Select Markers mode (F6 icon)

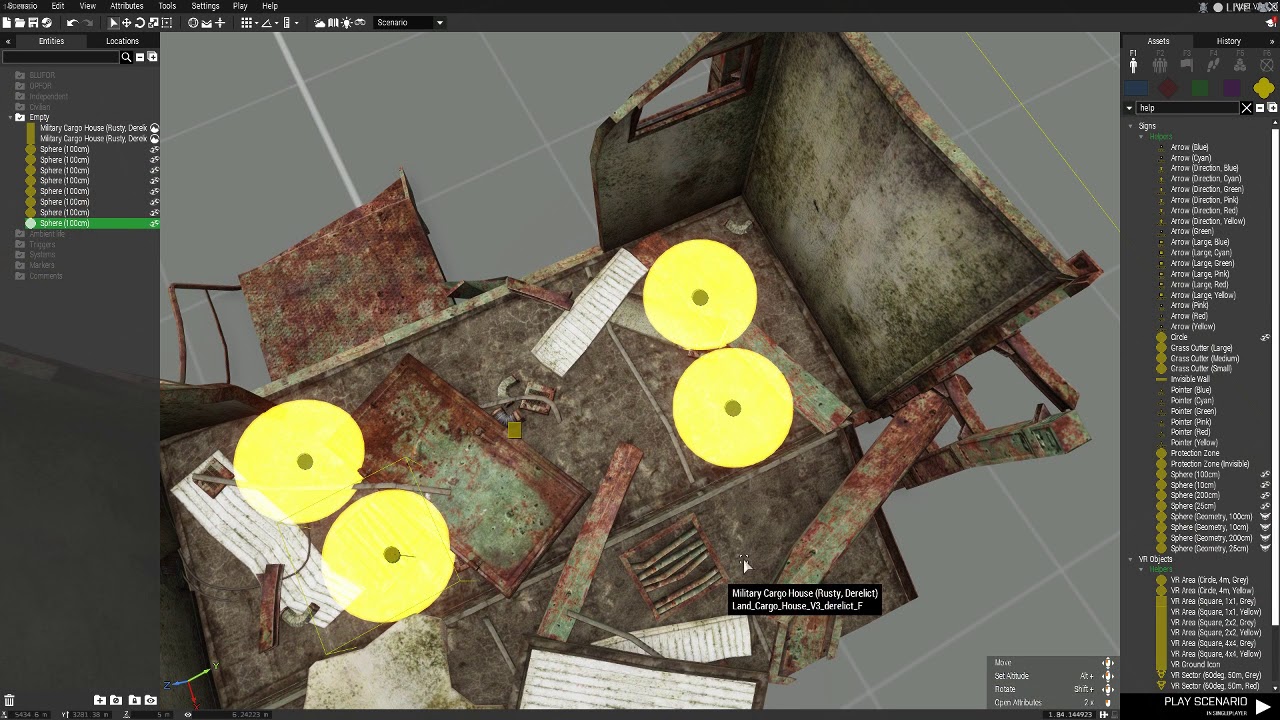pos(1266,64)
